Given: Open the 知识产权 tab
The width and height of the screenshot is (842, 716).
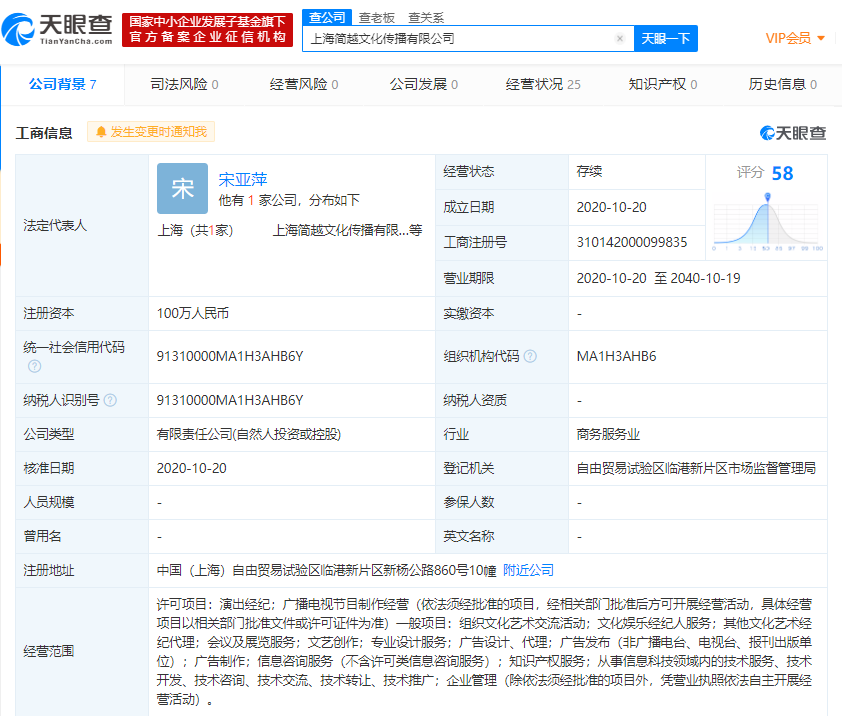Looking at the screenshot, I should (663, 84).
